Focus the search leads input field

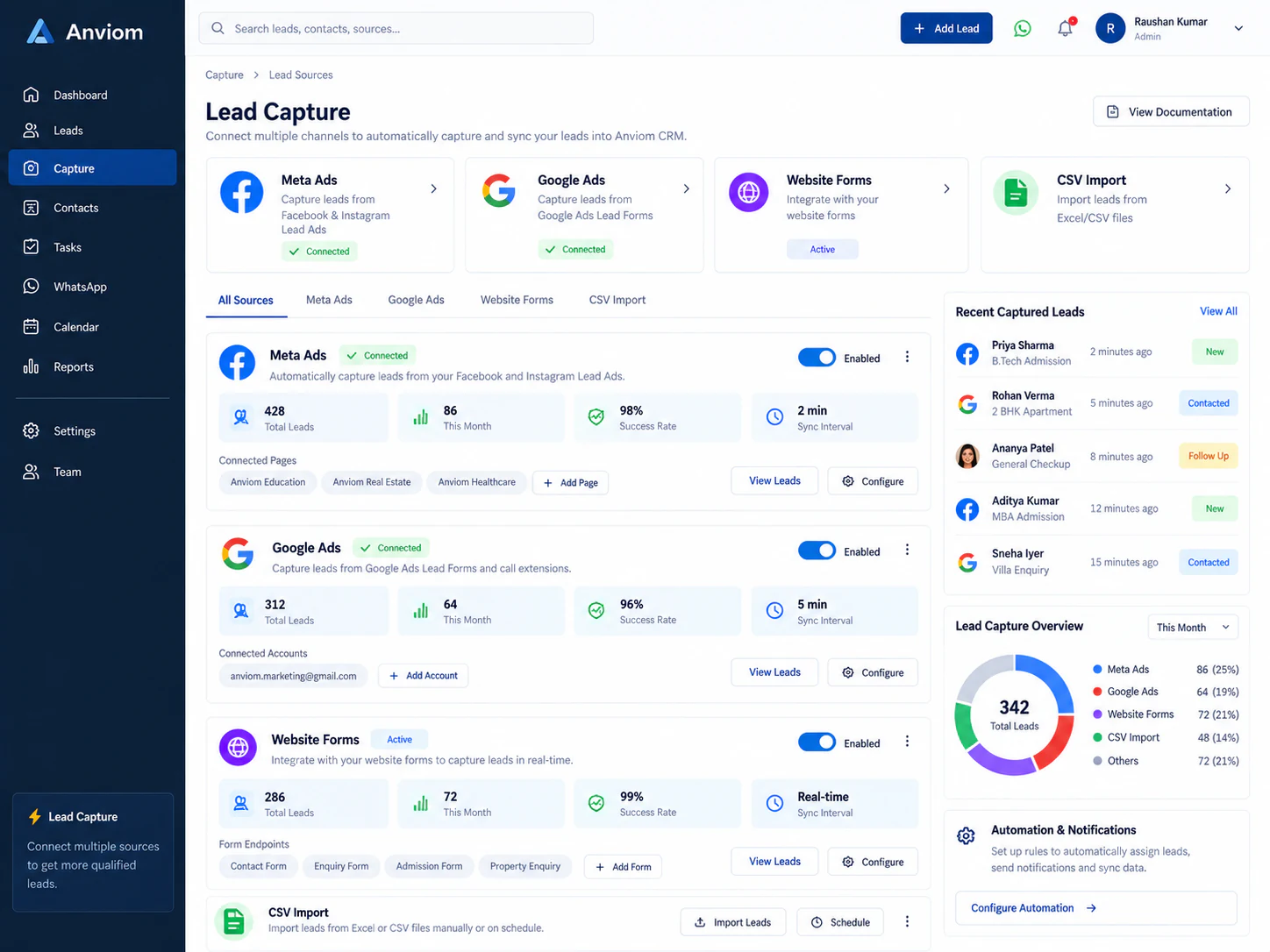[x=396, y=28]
